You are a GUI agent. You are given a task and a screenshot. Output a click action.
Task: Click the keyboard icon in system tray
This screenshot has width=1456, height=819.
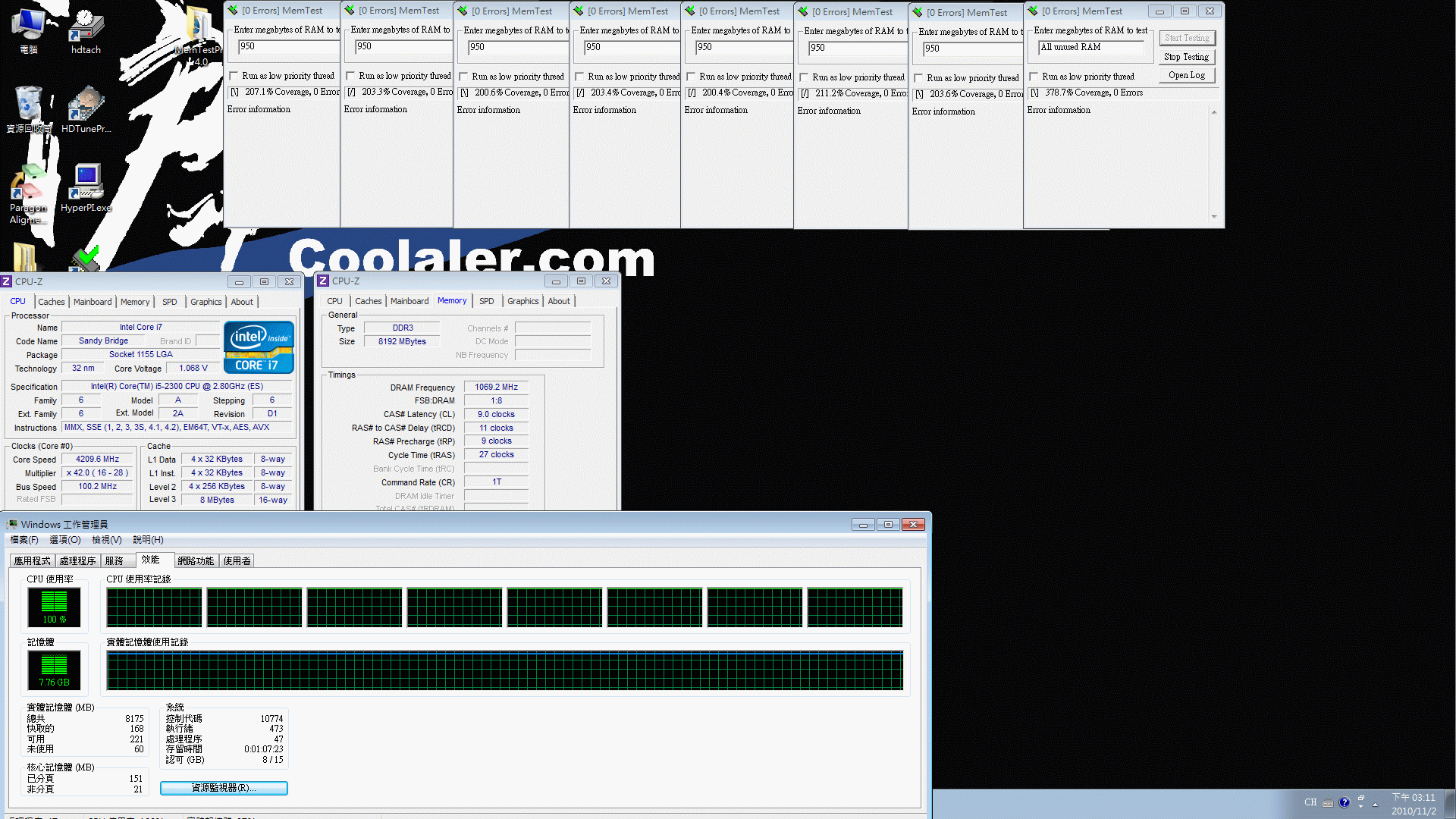[x=1327, y=802]
